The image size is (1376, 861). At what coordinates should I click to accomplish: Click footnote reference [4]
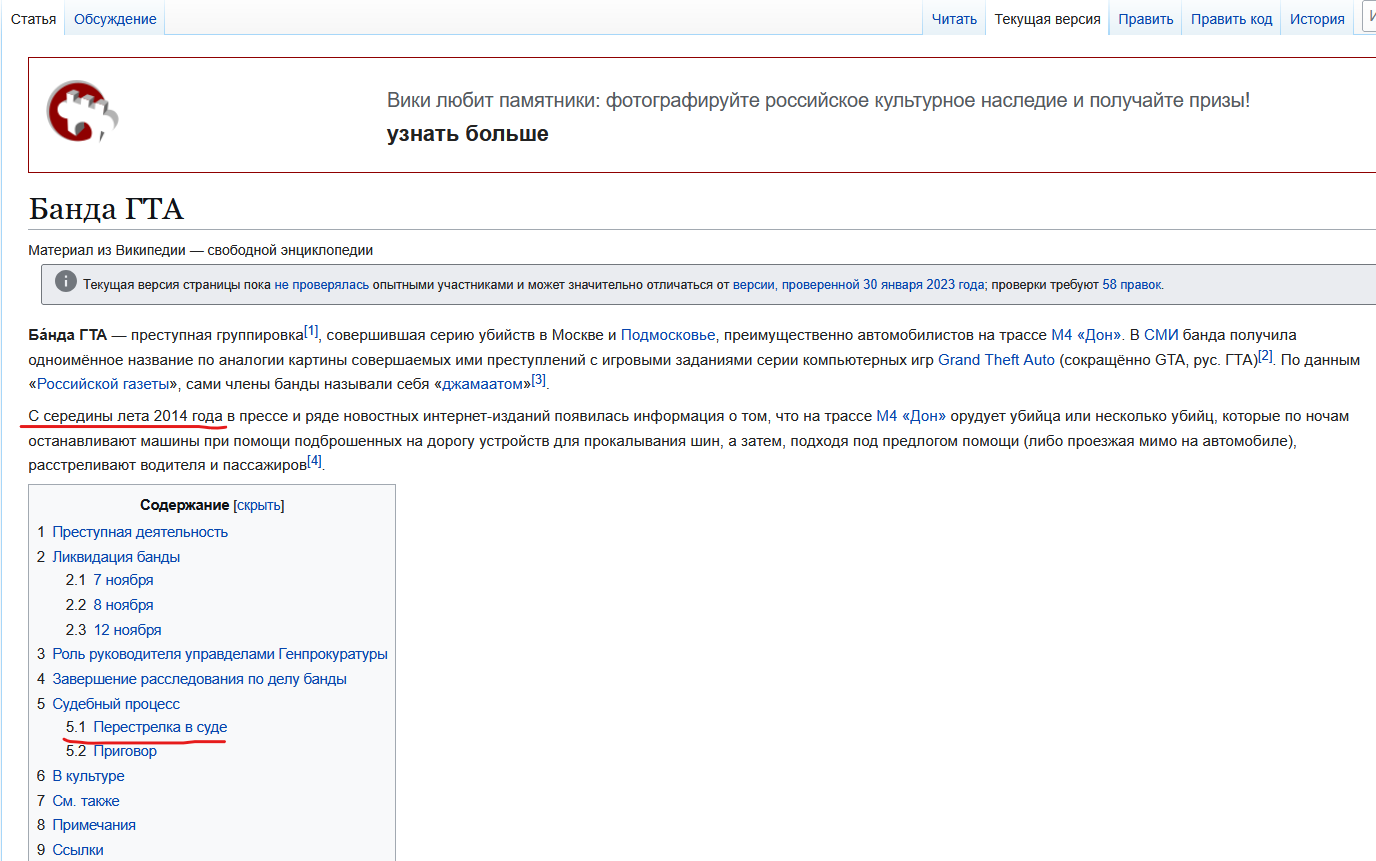315,461
